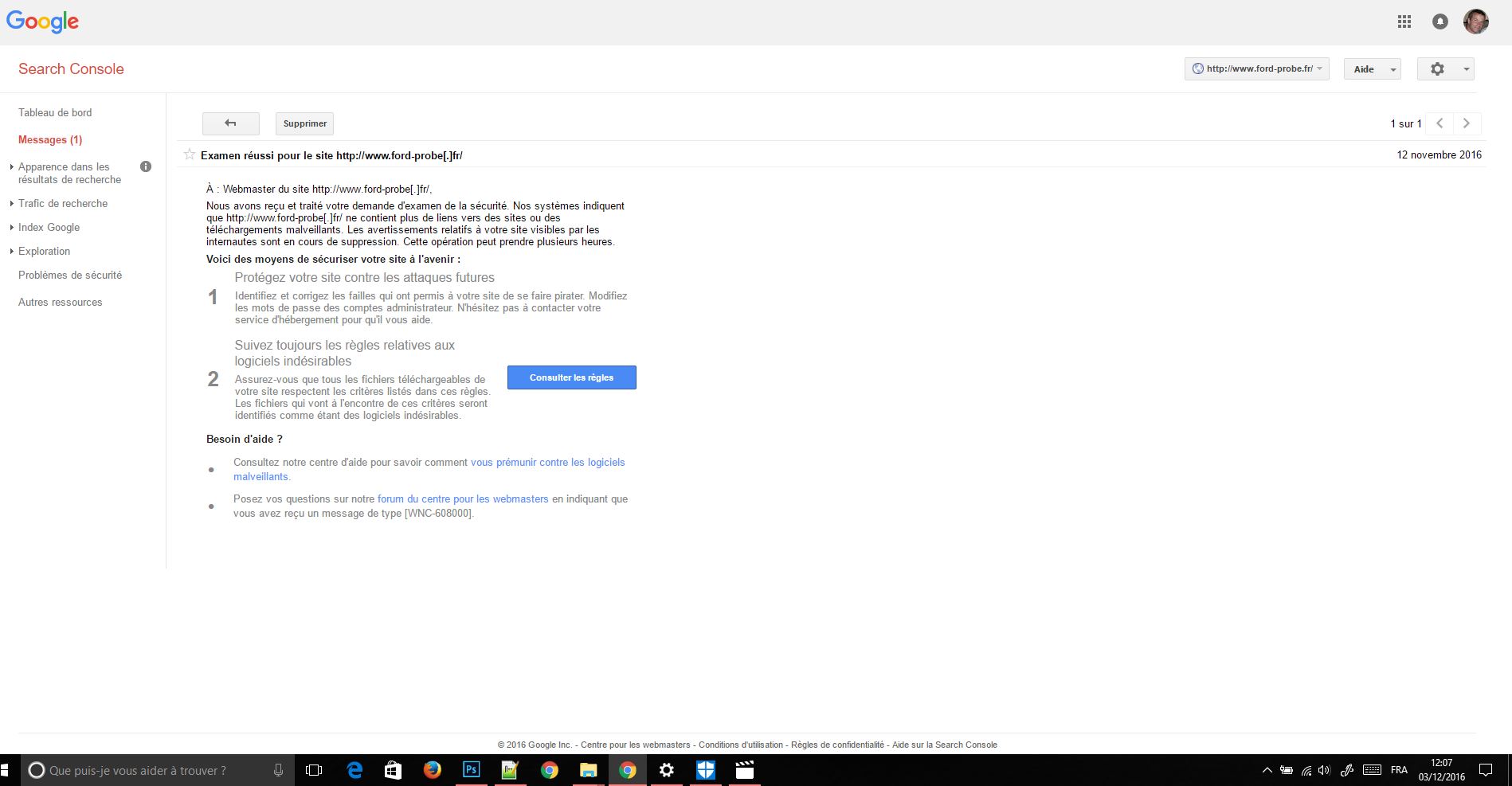Open the volume speaker icon
The image size is (1512, 786).
coord(1324,770)
